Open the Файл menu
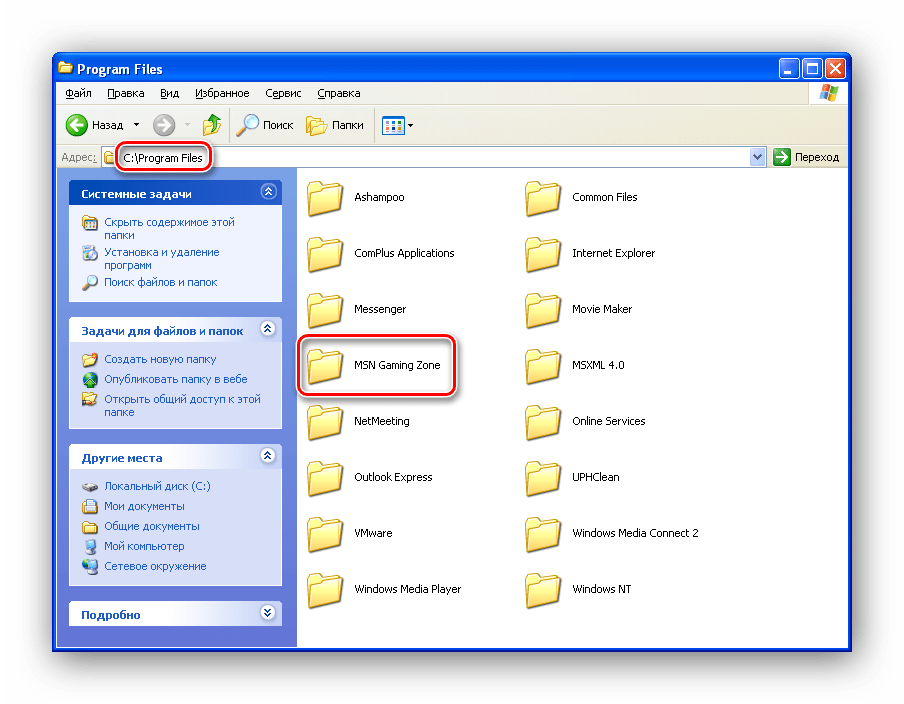The image size is (904, 704). pyautogui.click(x=78, y=93)
